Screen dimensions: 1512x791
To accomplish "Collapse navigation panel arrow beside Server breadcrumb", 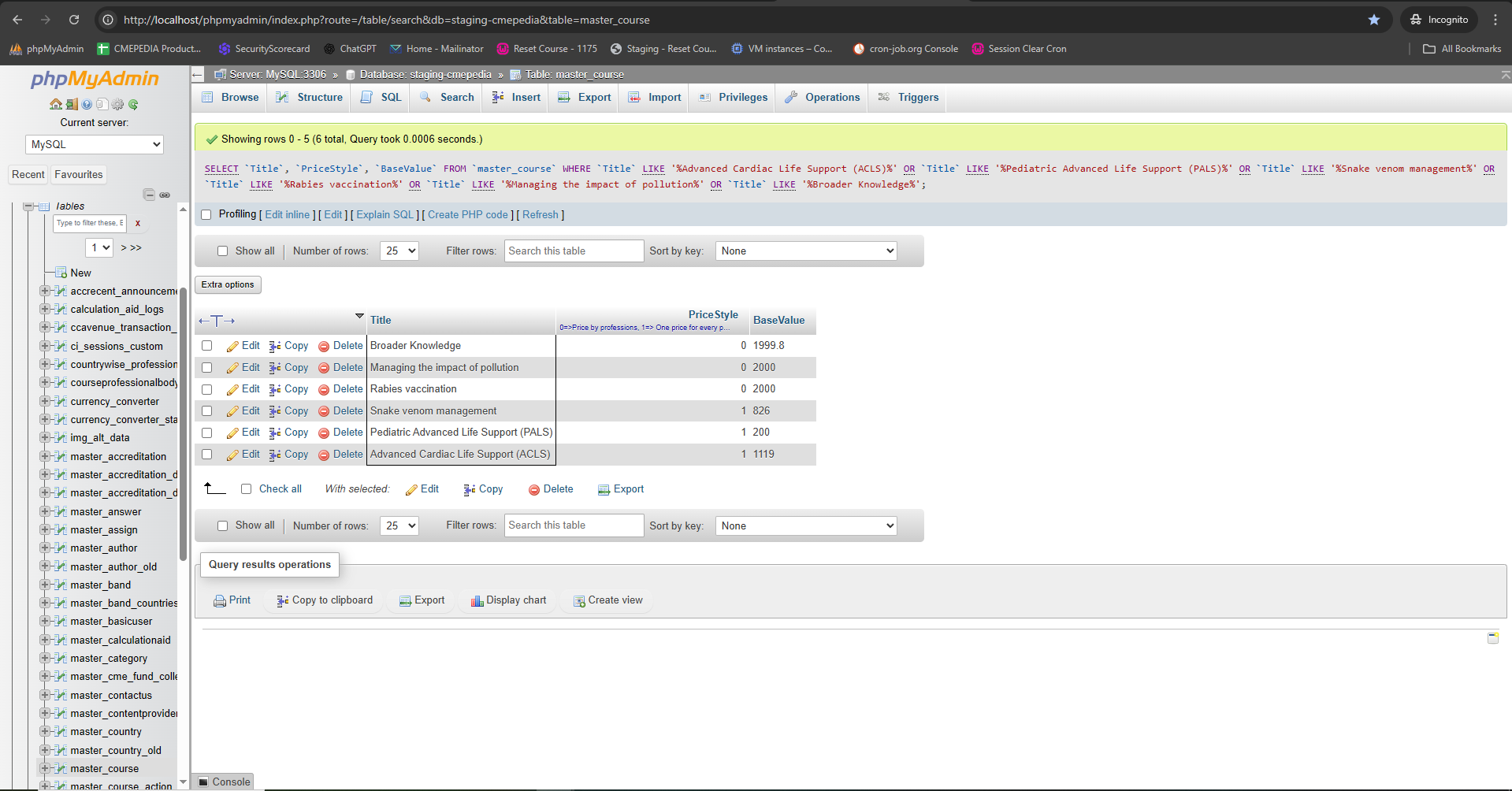I will point(198,74).
